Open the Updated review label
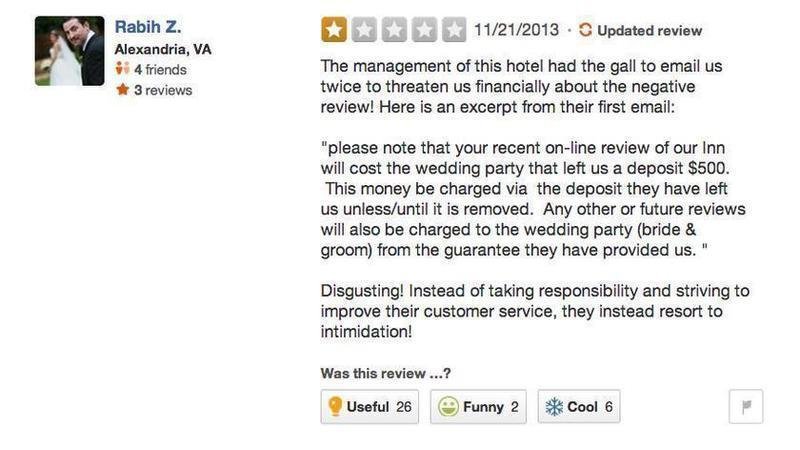 click(649, 31)
